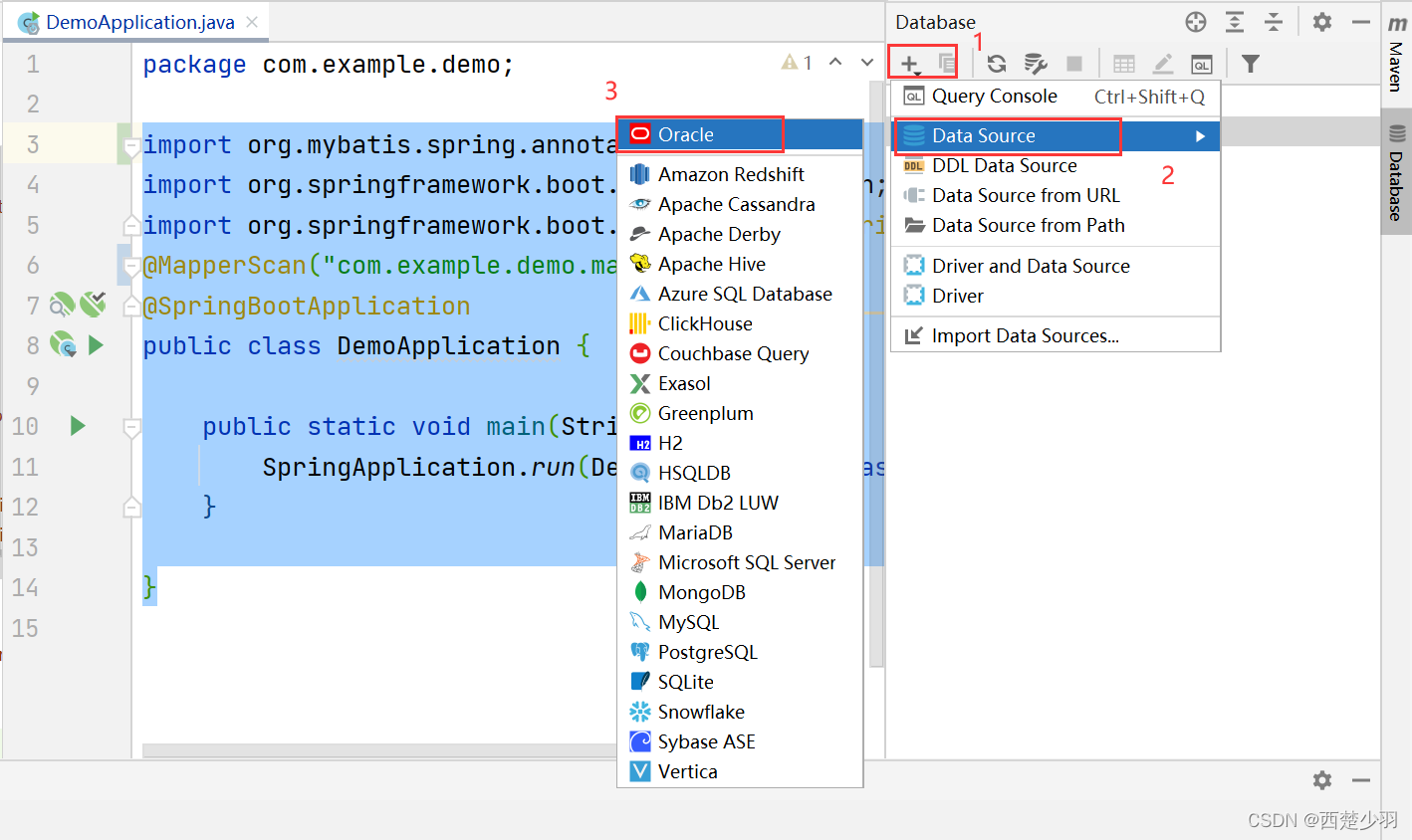Select Apache Cassandra data source
Image resolution: width=1412 pixels, height=840 pixels.
coord(740,204)
